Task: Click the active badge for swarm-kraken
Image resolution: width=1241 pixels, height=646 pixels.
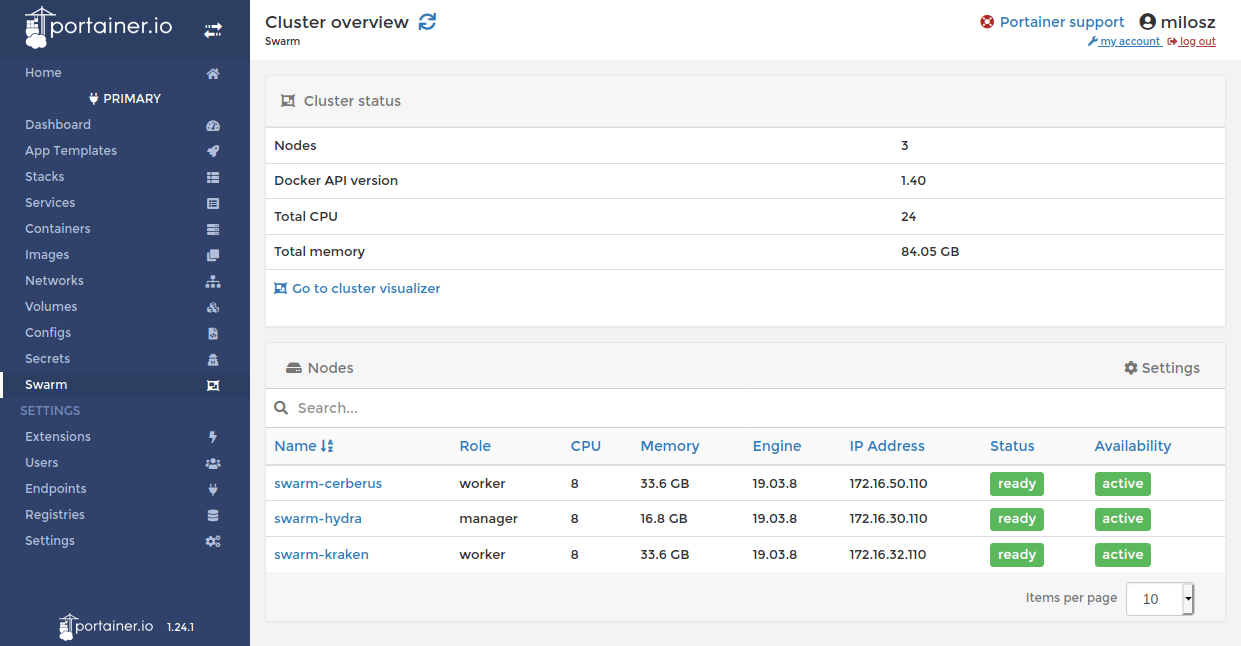Action: point(1123,555)
